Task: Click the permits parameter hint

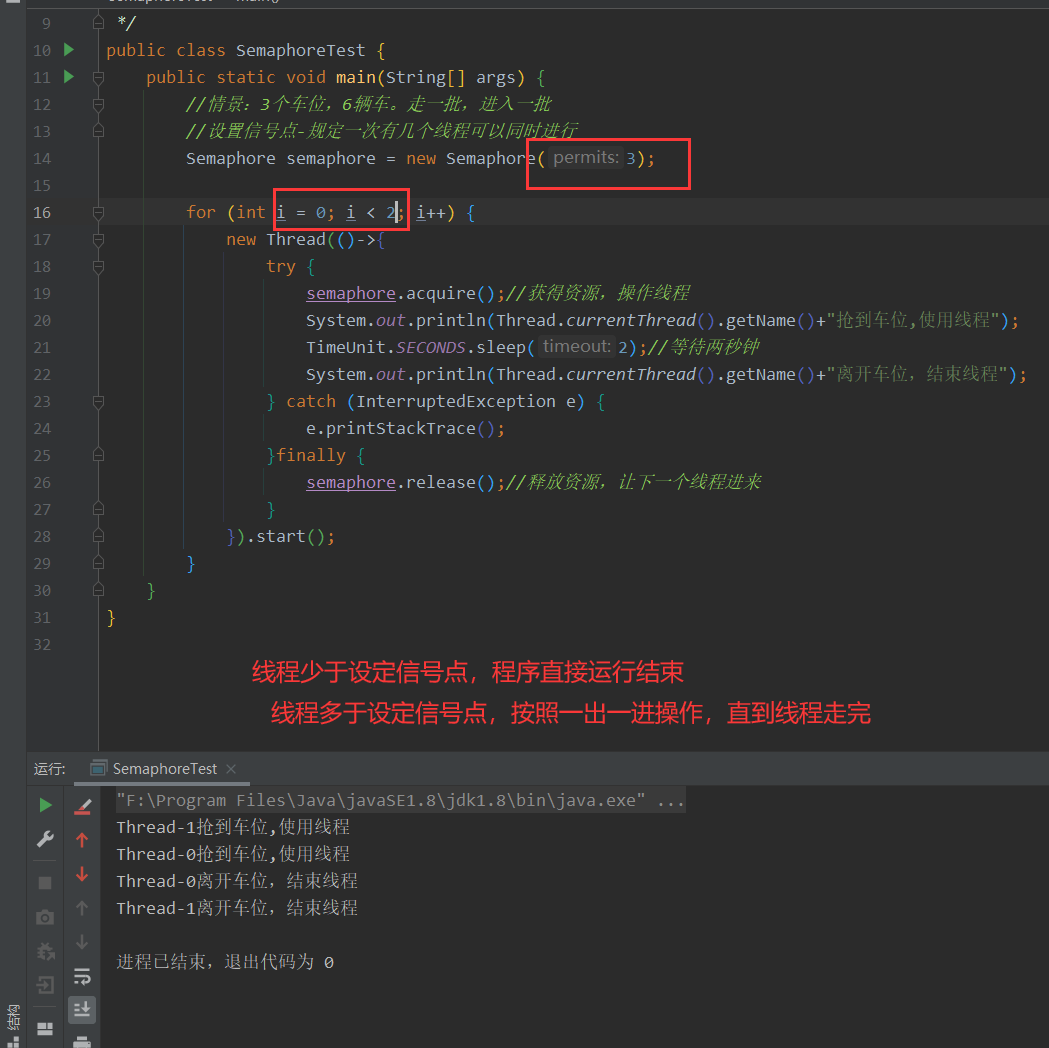Action: (585, 158)
